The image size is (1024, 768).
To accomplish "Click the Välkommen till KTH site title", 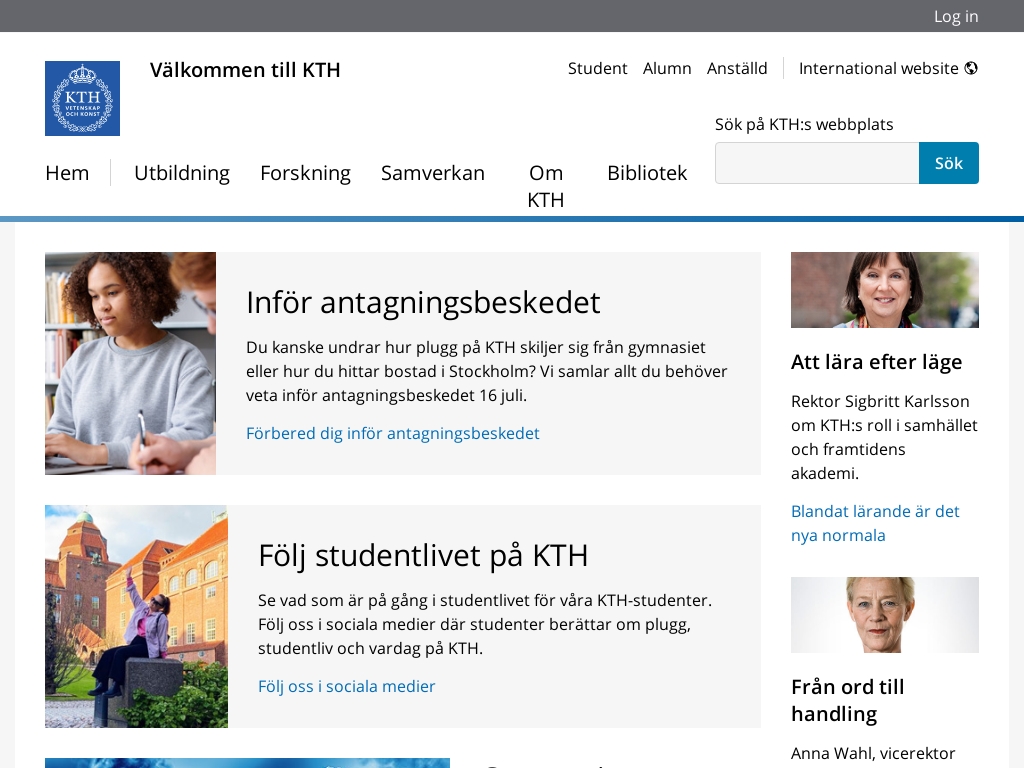I will click(x=245, y=70).
